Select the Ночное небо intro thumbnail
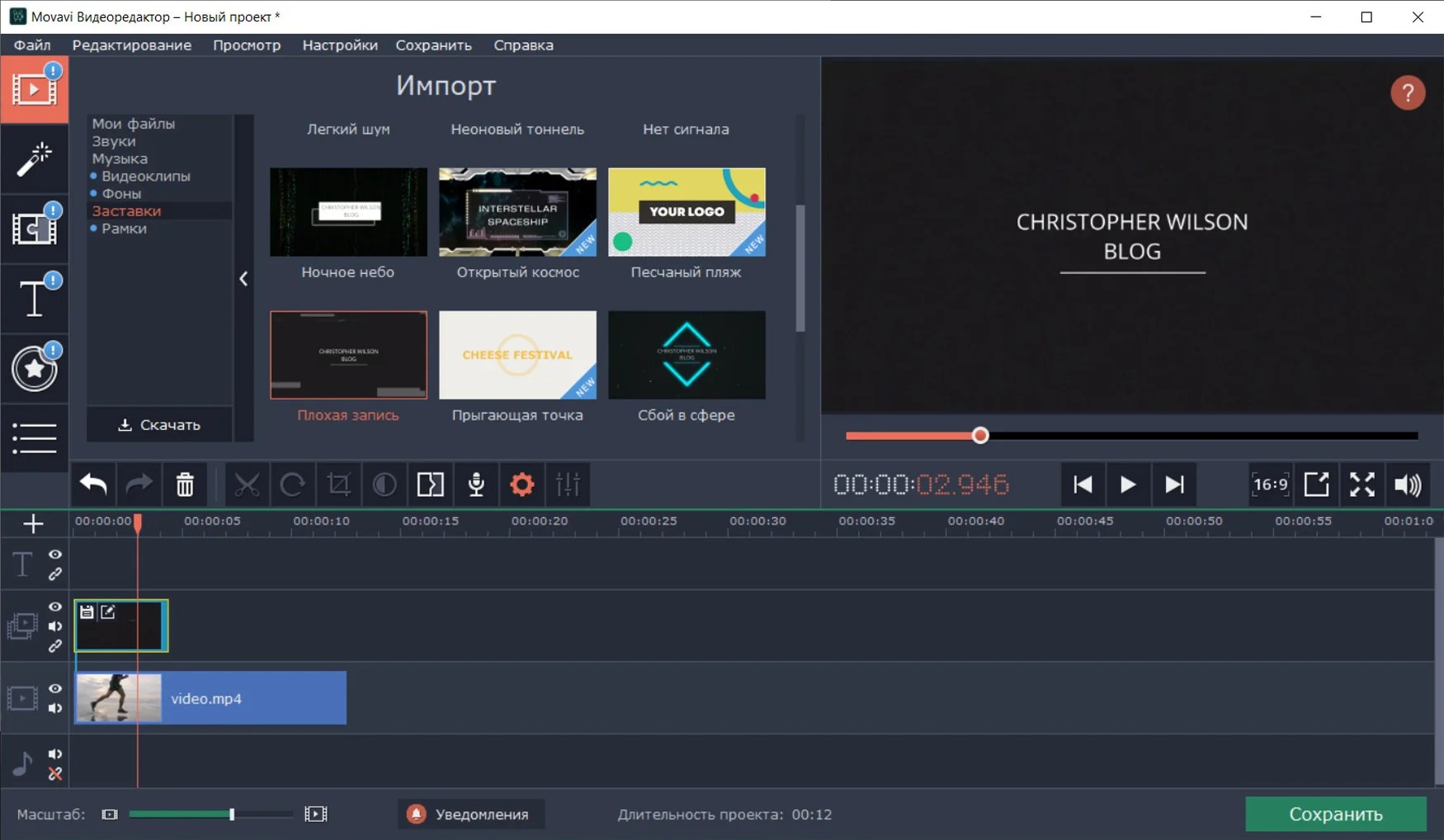 [348, 212]
